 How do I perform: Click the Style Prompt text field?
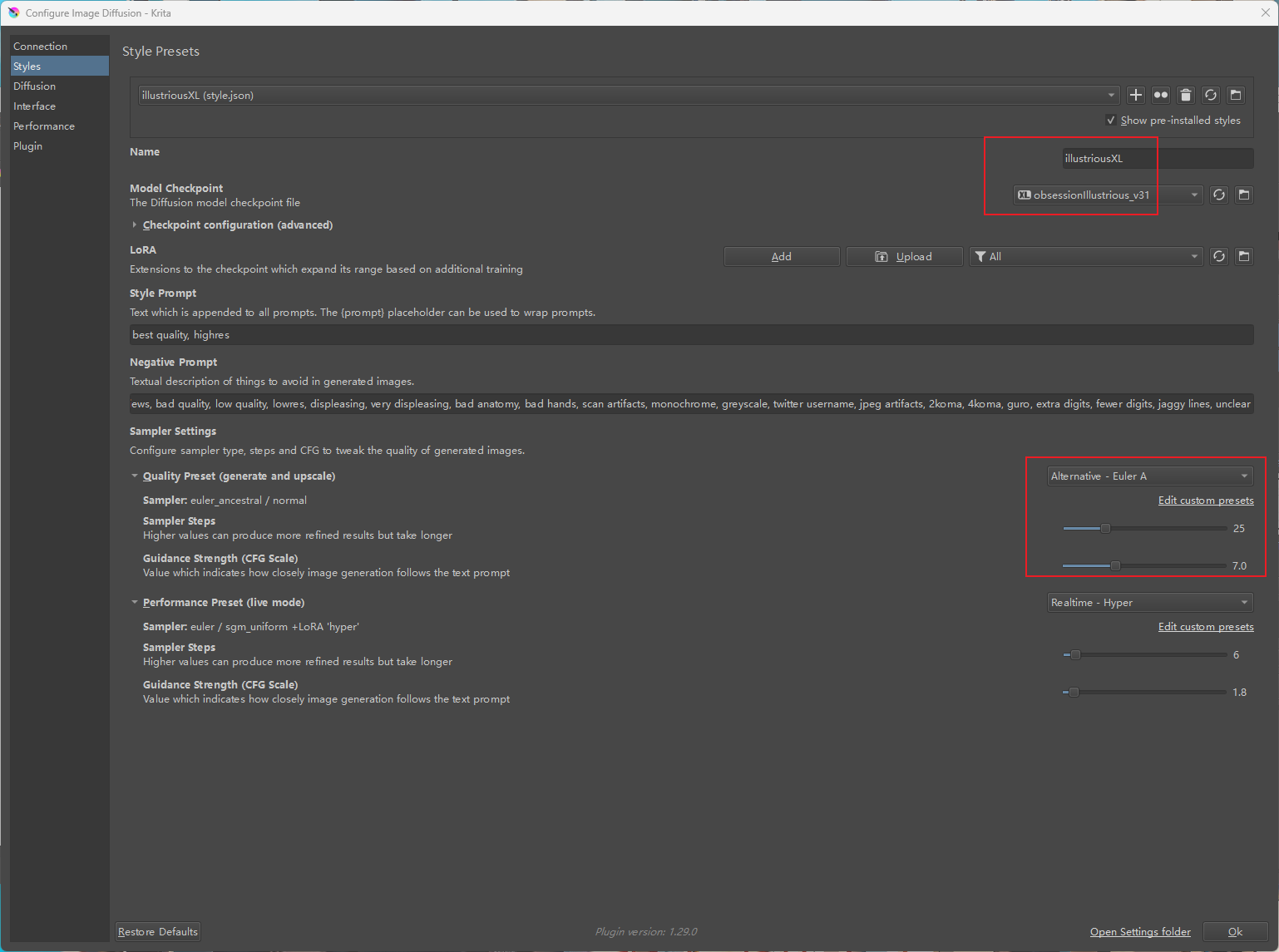pyautogui.click(x=692, y=334)
